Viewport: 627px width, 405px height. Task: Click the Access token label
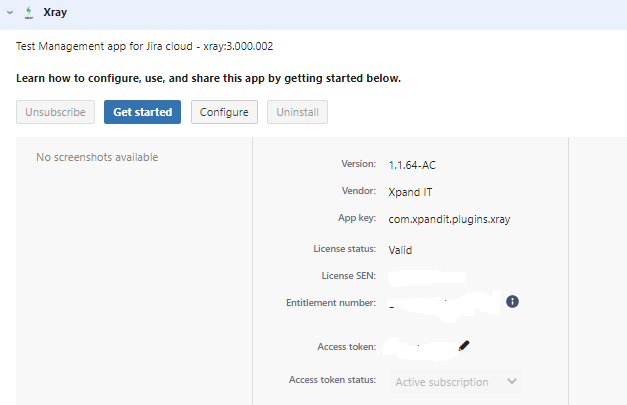click(347, 347)
